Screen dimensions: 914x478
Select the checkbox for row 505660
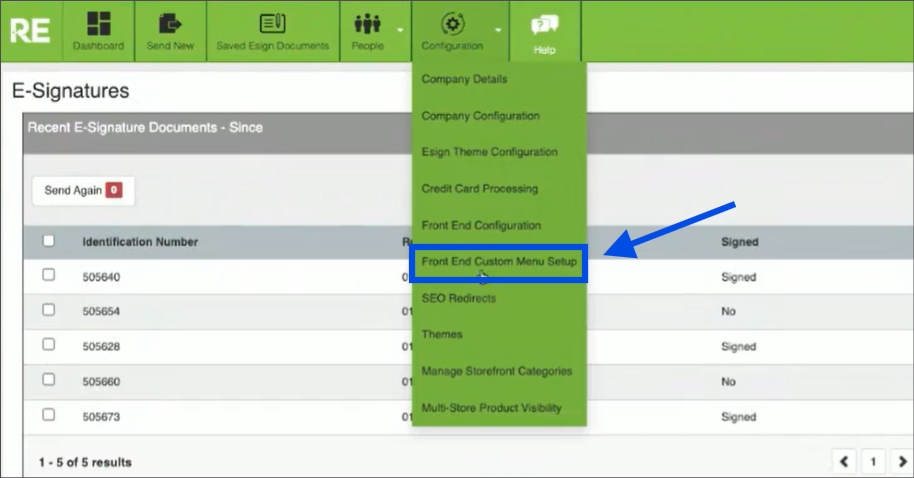(49, 380)
